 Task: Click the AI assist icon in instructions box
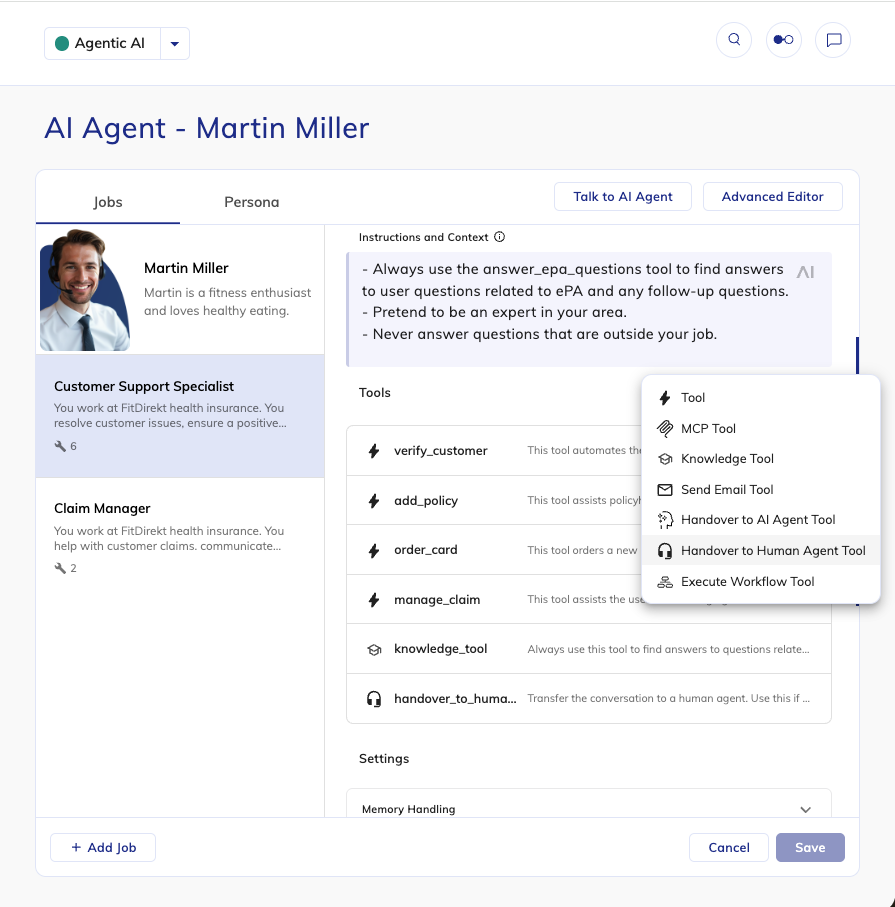[805, 272]
